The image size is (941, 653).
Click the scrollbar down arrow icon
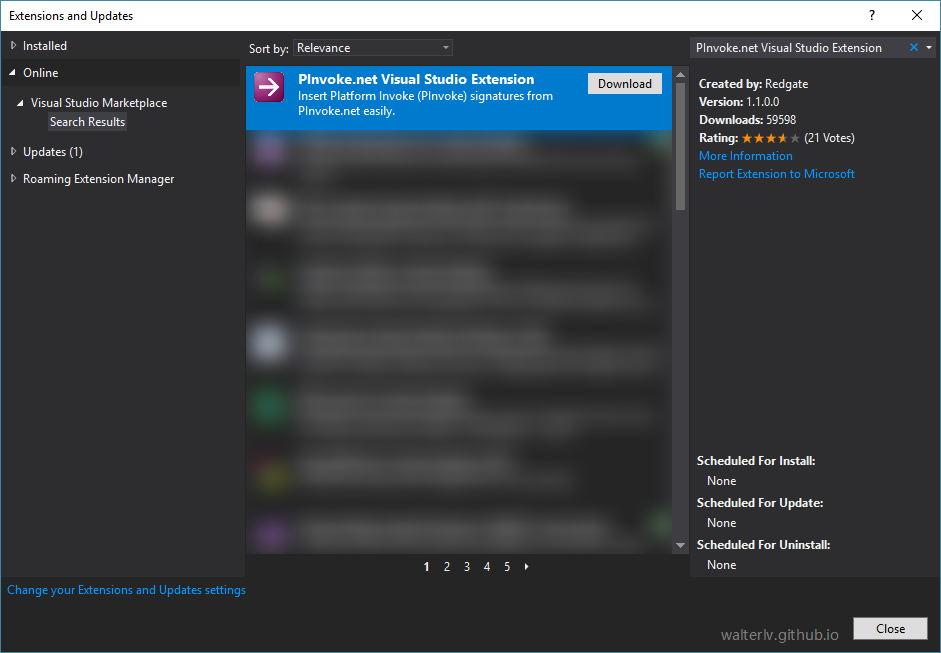(x=680, y=544)
